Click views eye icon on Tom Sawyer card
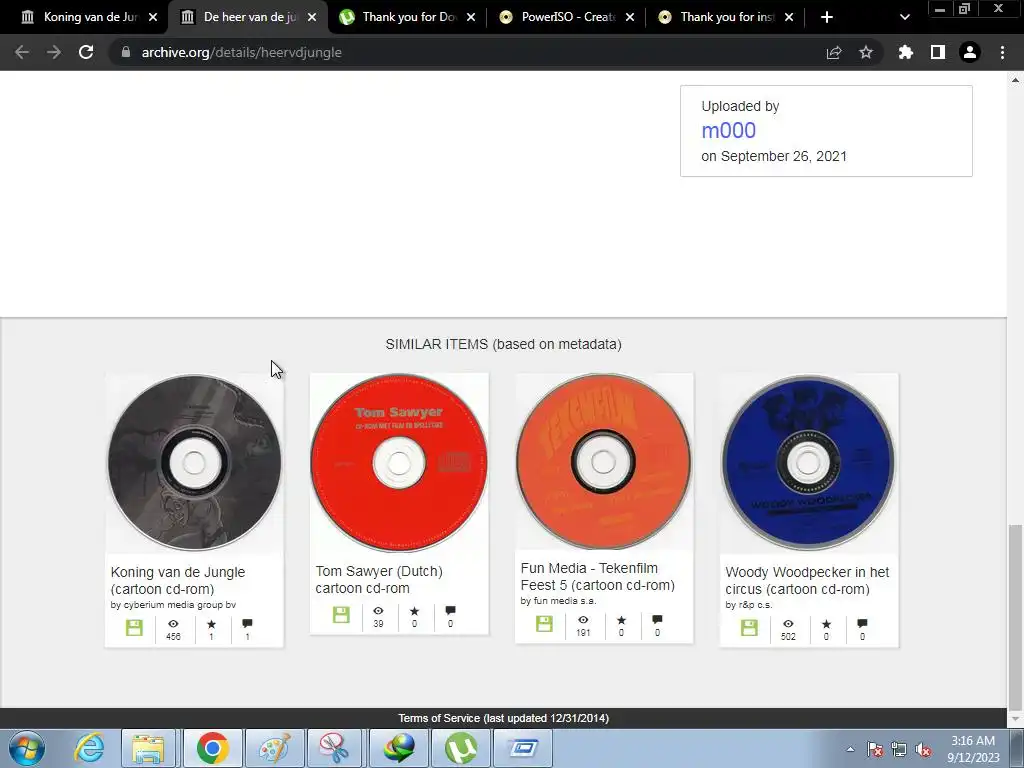 [x=378, y=611]
